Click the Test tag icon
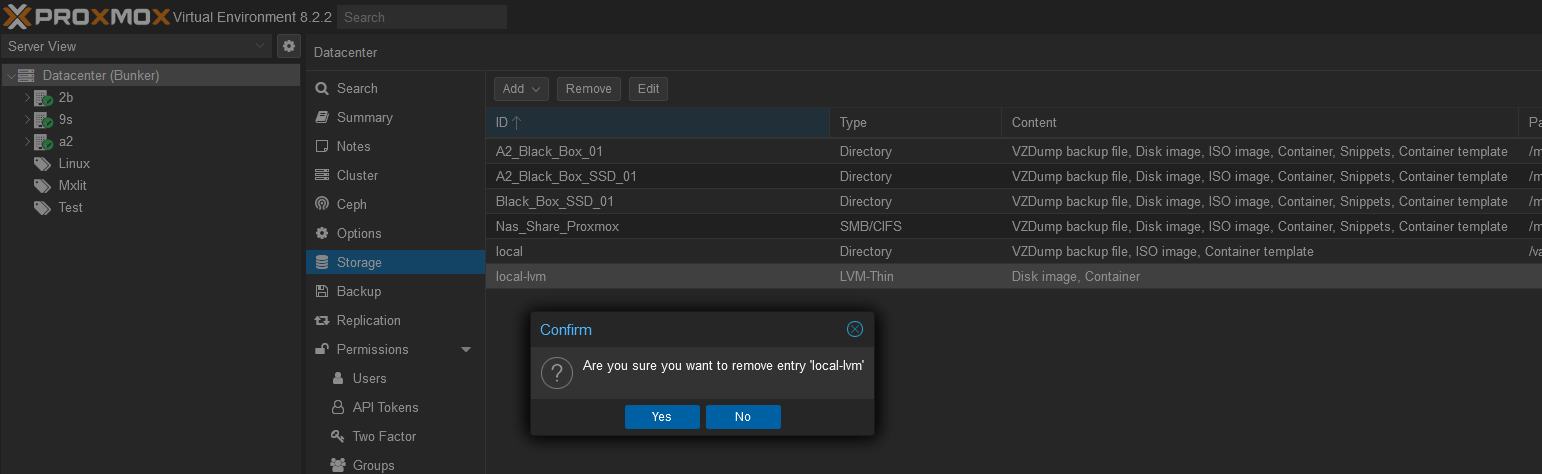The height and width of the screenshot is (474, 1542). point(42,208)
